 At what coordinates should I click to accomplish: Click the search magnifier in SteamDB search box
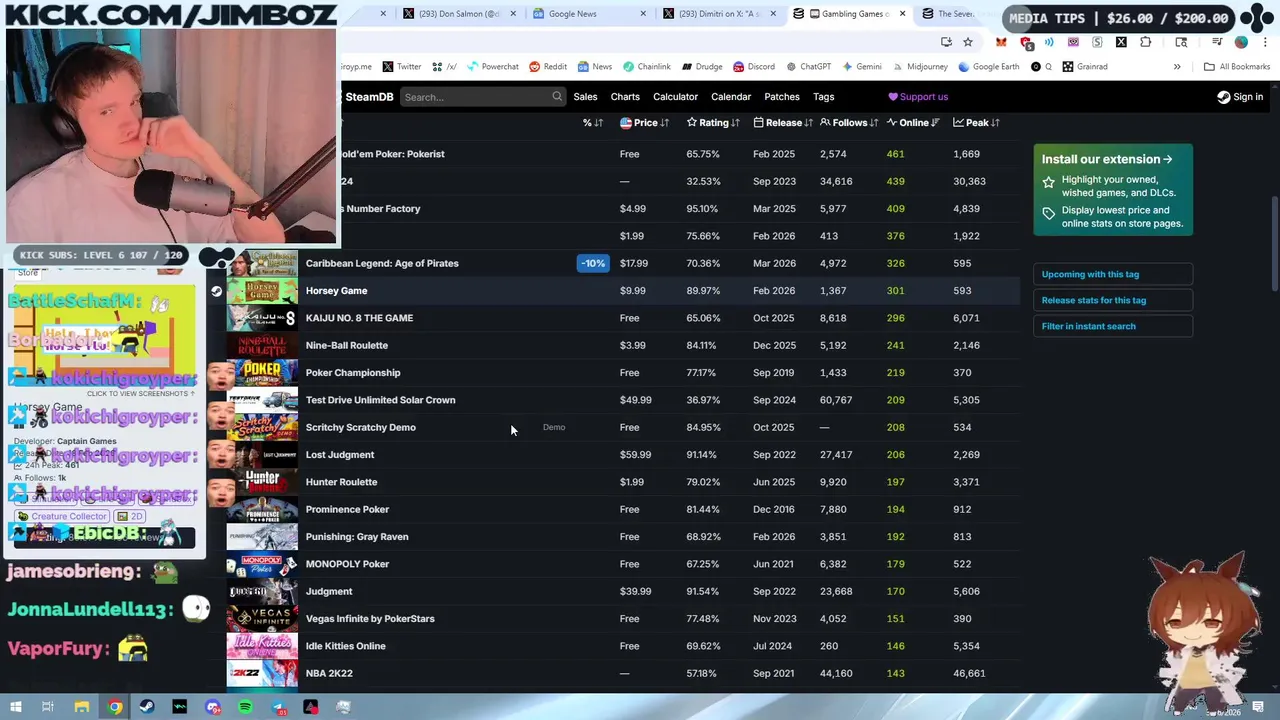click(x=557, y=97)
